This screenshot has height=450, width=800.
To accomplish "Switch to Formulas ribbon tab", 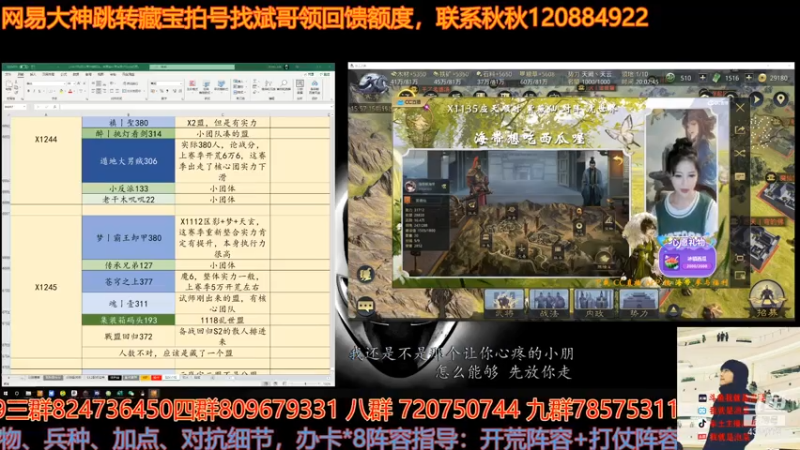I will click(64, 74).
